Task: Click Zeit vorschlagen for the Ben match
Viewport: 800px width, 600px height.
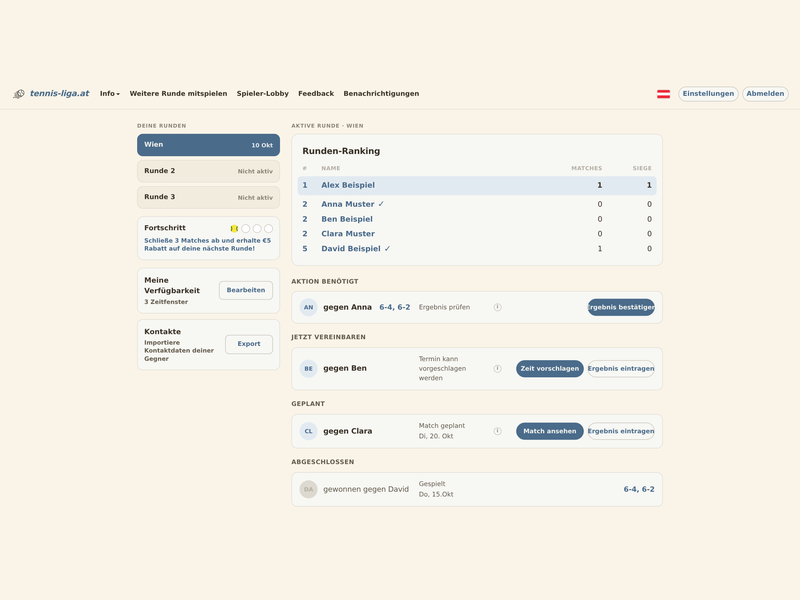Action: pos(549,368)
